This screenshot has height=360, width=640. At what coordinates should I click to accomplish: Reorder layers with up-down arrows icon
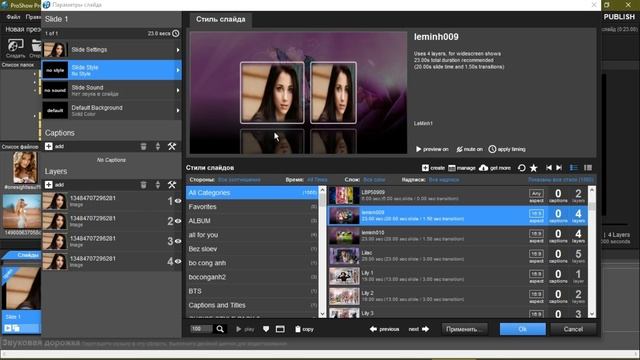pos(158,185)
